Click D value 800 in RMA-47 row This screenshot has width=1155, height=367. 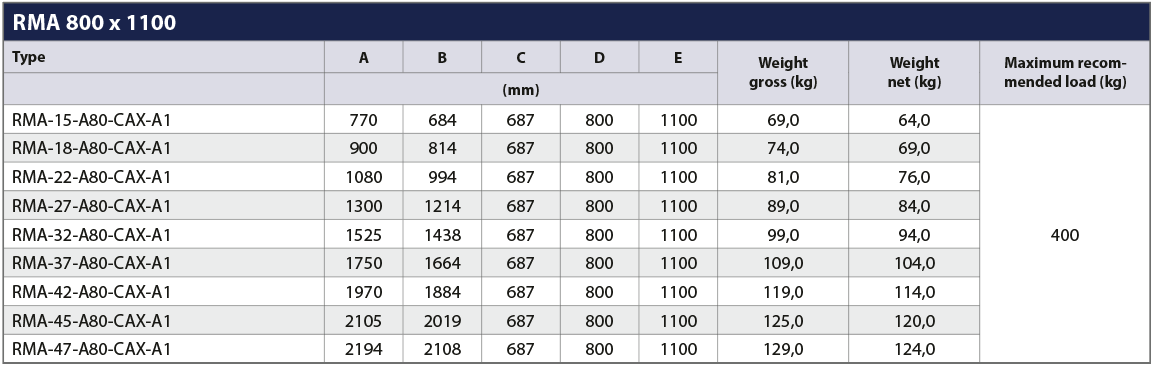pyautogui.click(x=599, y=349)
